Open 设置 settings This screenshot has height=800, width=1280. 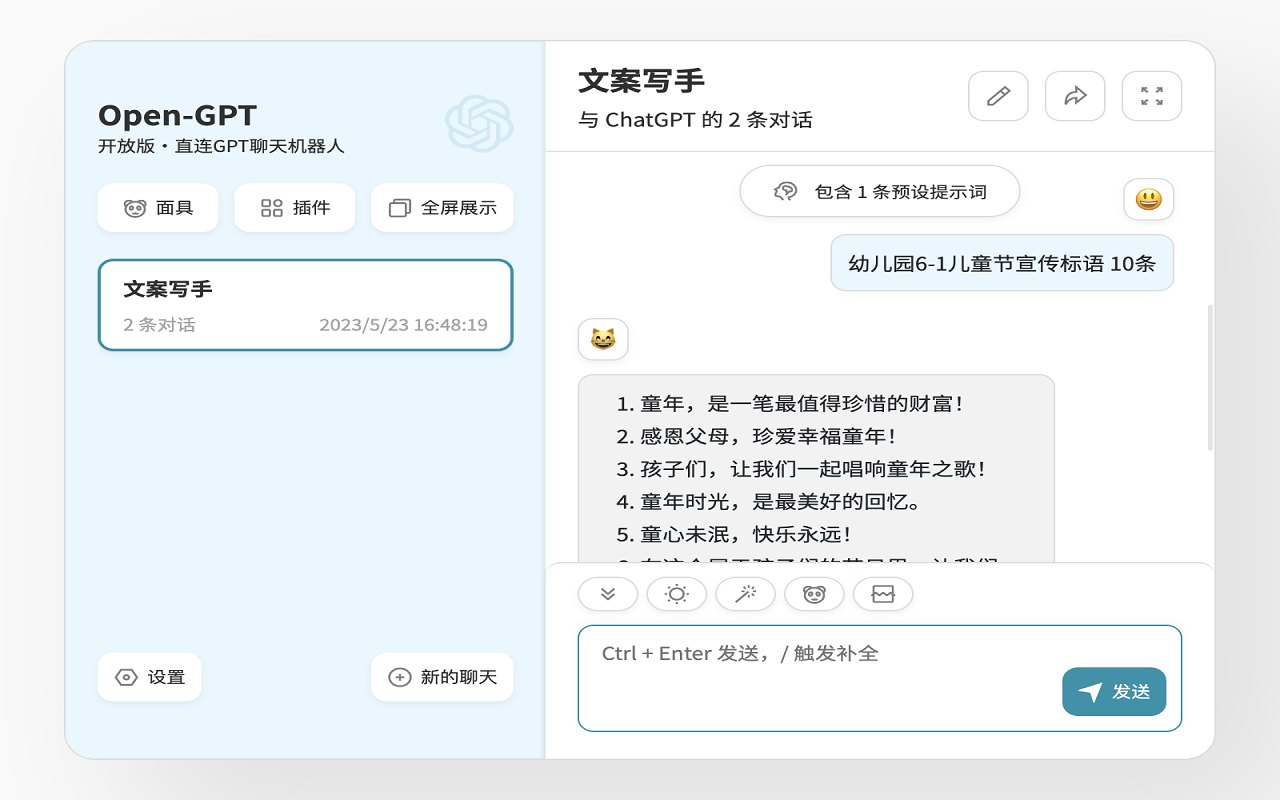pyautogui.click(x=150, y=677)
